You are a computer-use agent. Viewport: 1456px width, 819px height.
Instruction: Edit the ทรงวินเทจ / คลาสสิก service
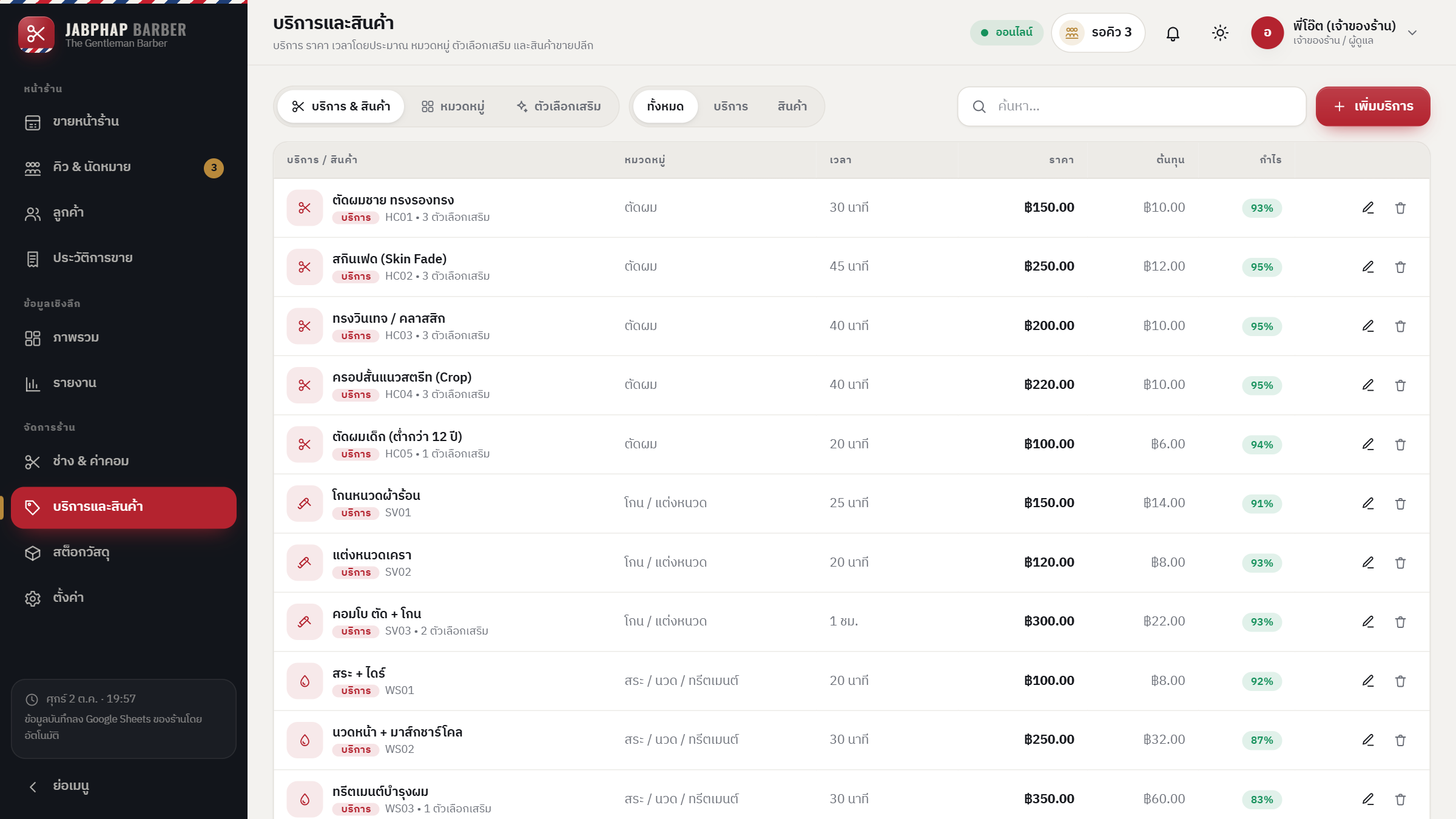coord(1368,326)
